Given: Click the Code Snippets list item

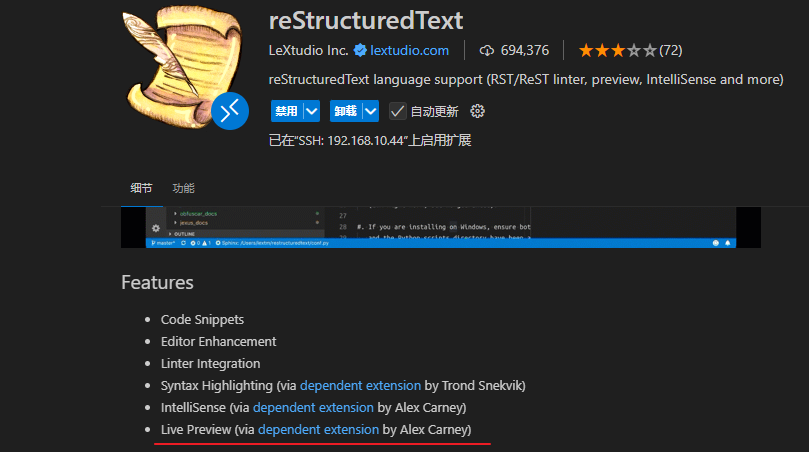Looking at the screenshot, I should click(x=202, y=319).
